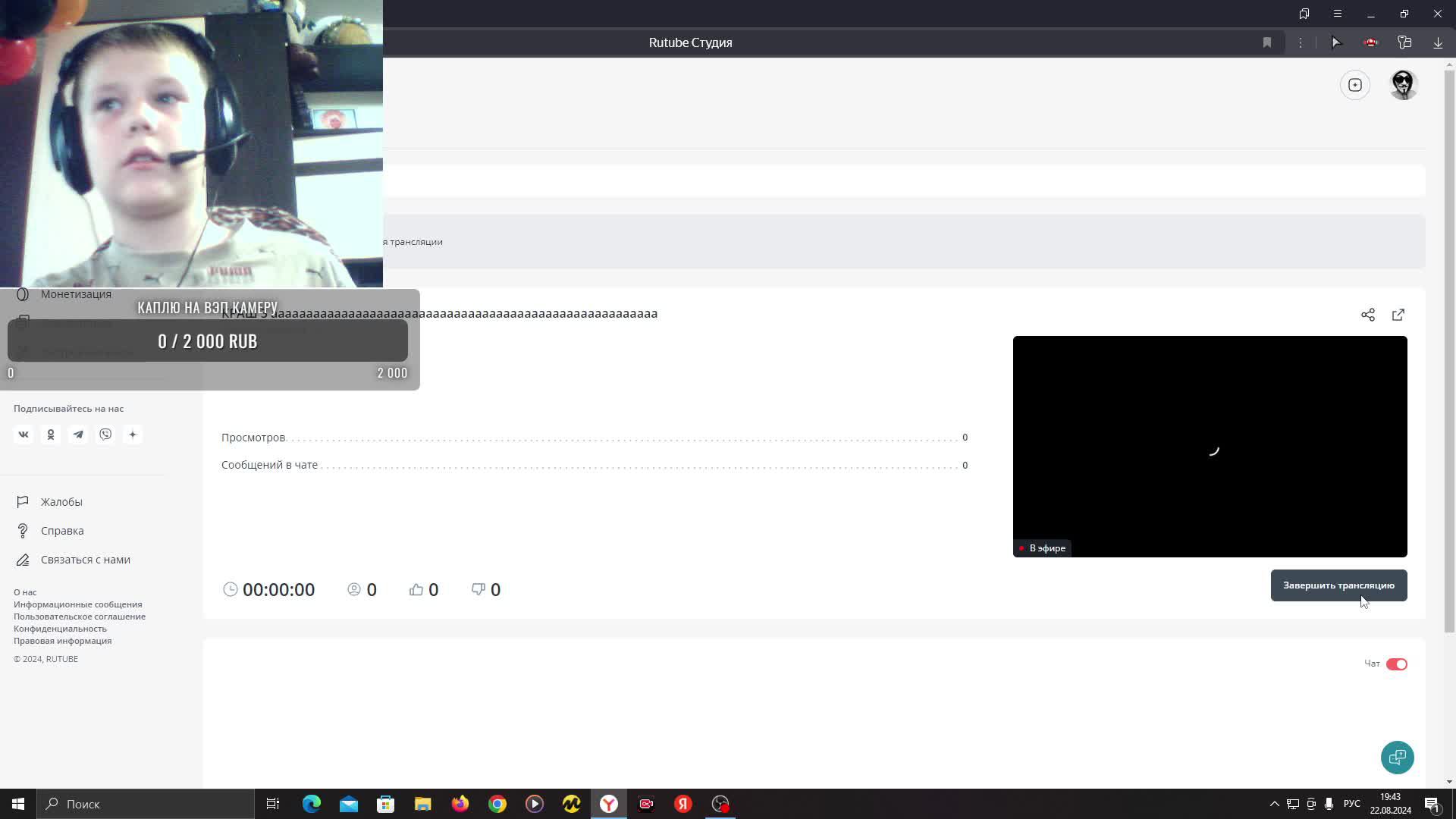
Task: Click the Завершить трансляцию button
Action: tap(1338, 585)
